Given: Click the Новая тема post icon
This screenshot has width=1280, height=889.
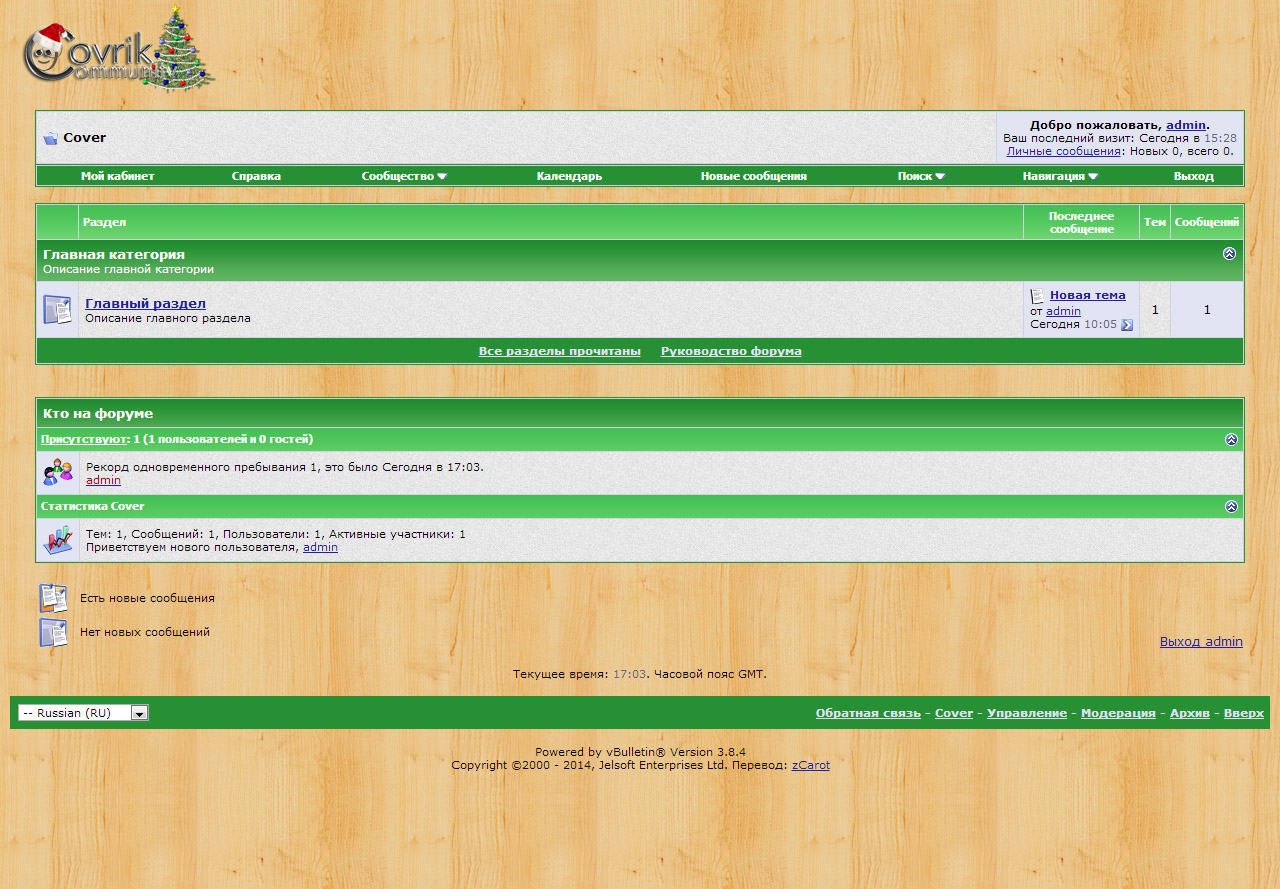Looking at the screenshot, I should tap(1037, 296).
